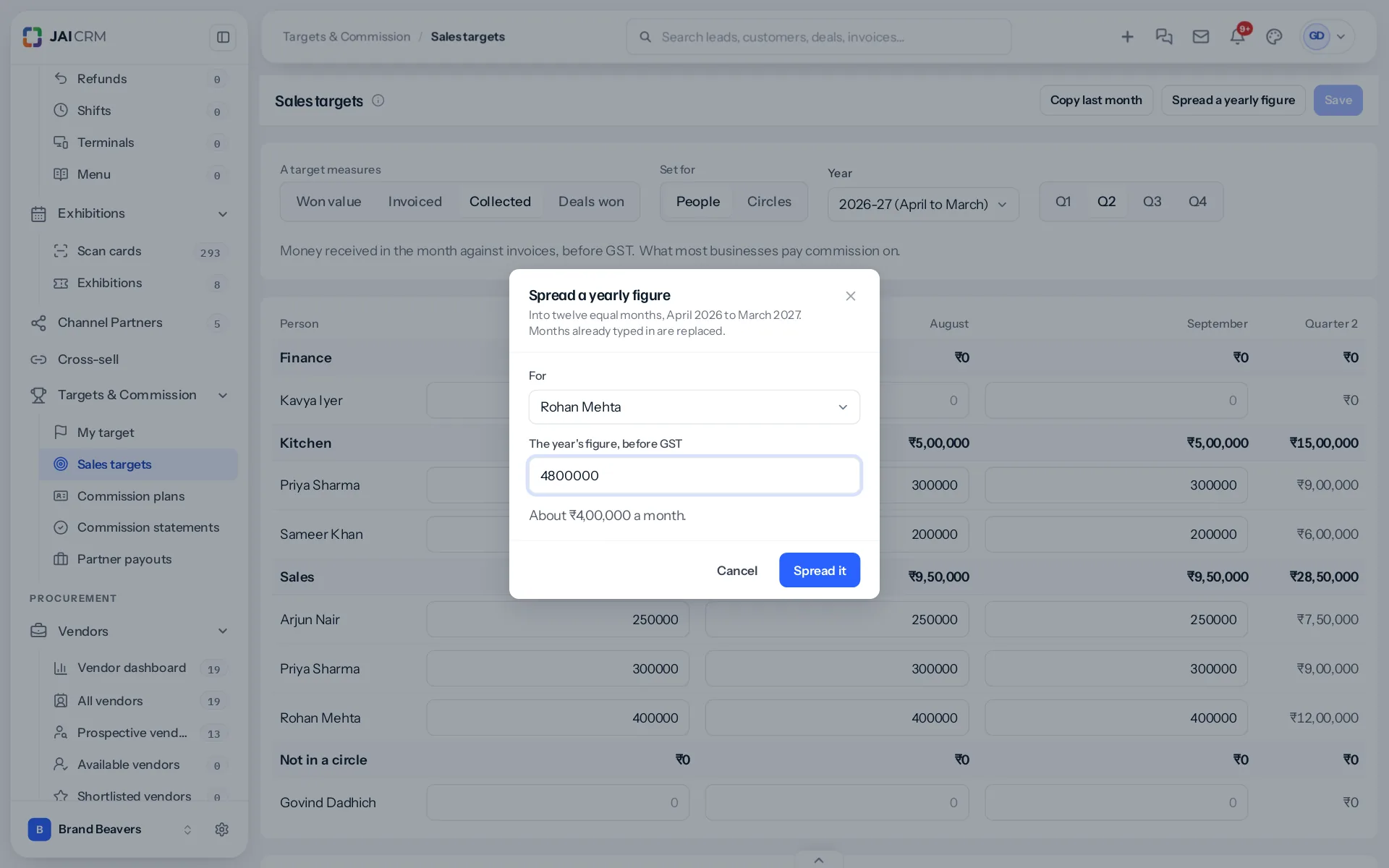
Task: Open Partner payouts page
Action: (x=138, y=559)
